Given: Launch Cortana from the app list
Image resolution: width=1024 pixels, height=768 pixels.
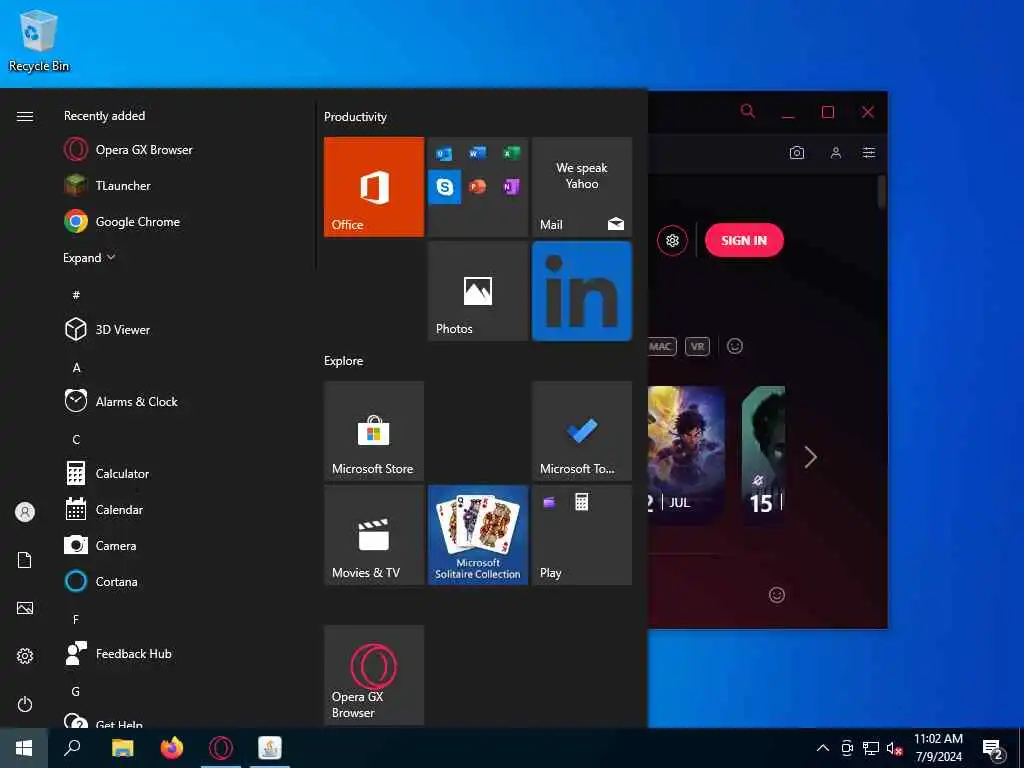Looking at the screenshot, I should [101, 581].
